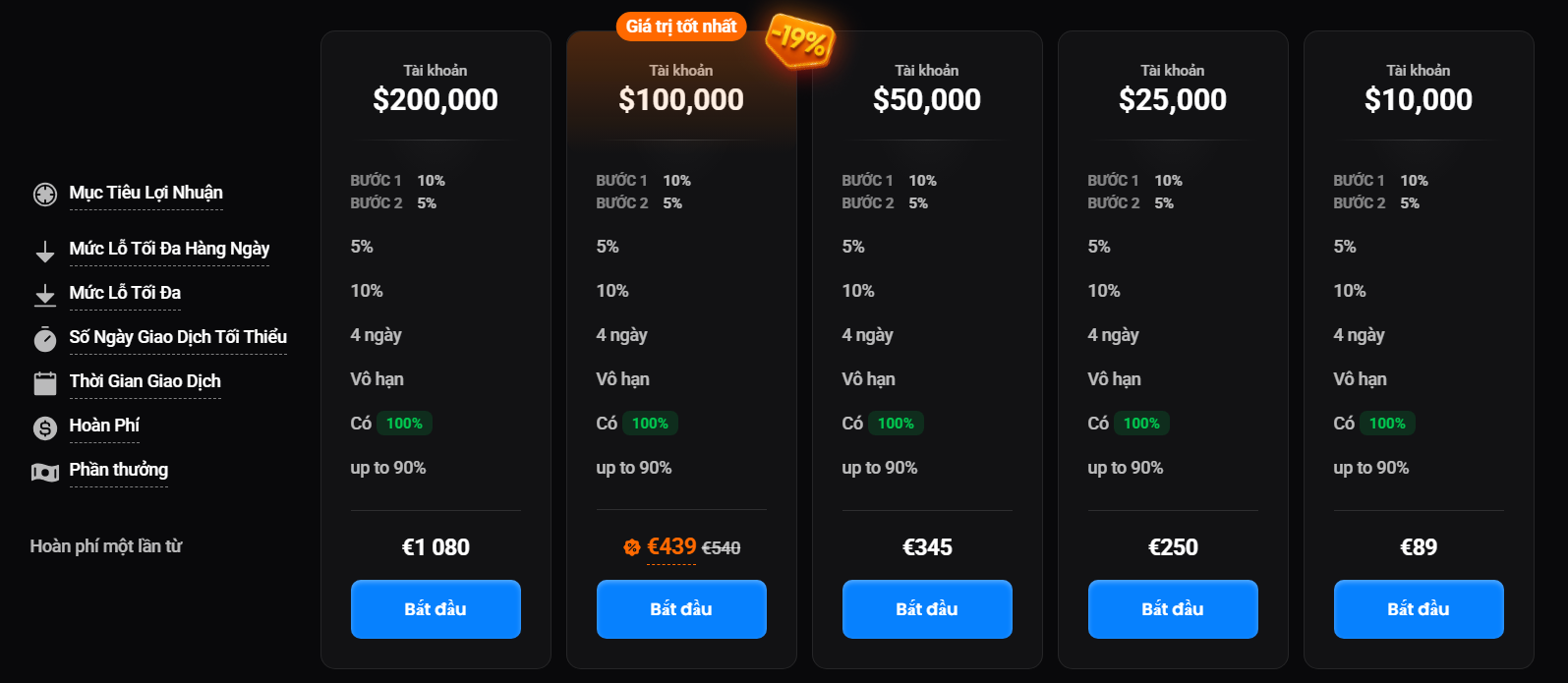Click the Hoàn Phí underlined label

[104, 426]
